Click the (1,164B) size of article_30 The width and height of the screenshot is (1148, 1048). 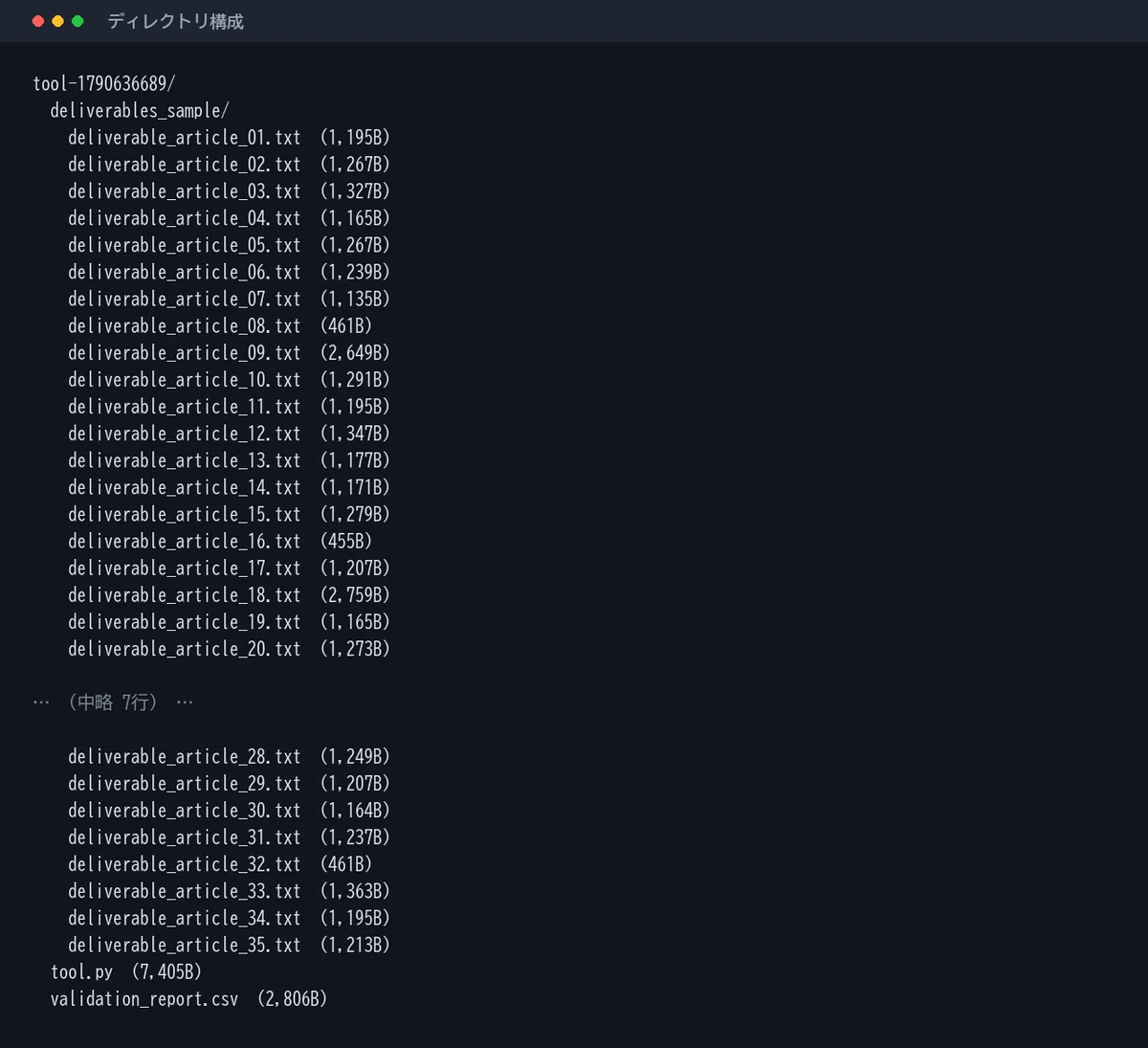(x=355, y=810)
